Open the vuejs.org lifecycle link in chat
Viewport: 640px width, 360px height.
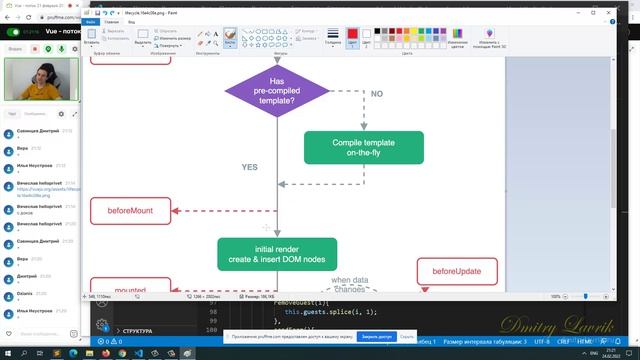[x=48, y=192]
